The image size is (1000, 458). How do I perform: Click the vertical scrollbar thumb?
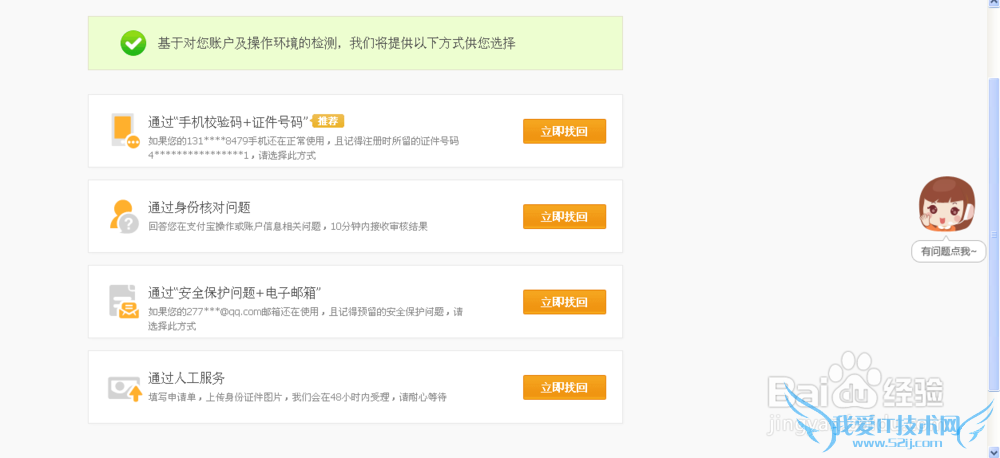click(x=993, y=200)
